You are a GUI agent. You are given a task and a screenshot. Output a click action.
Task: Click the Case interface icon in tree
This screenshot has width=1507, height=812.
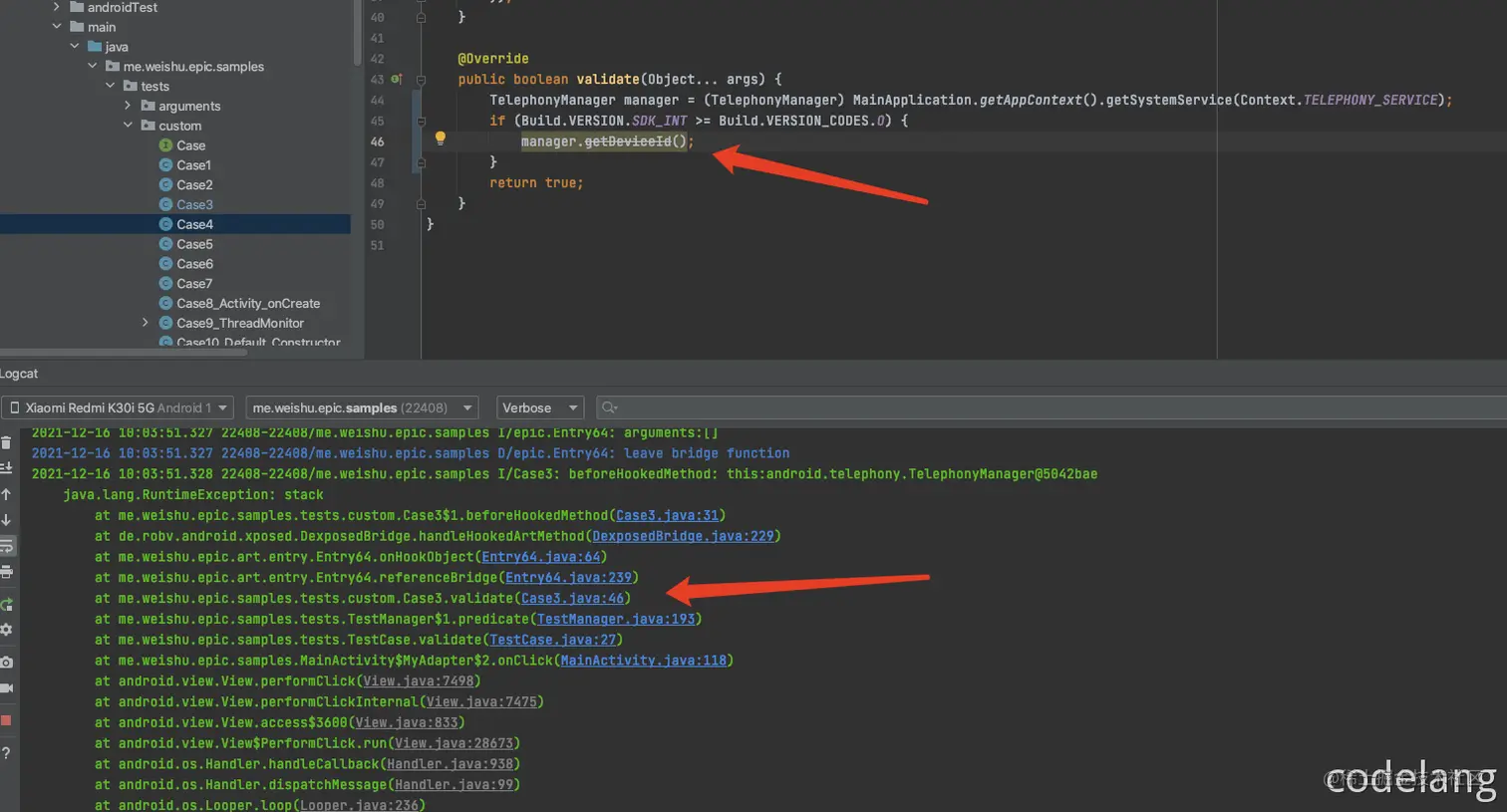pos(166,145)
